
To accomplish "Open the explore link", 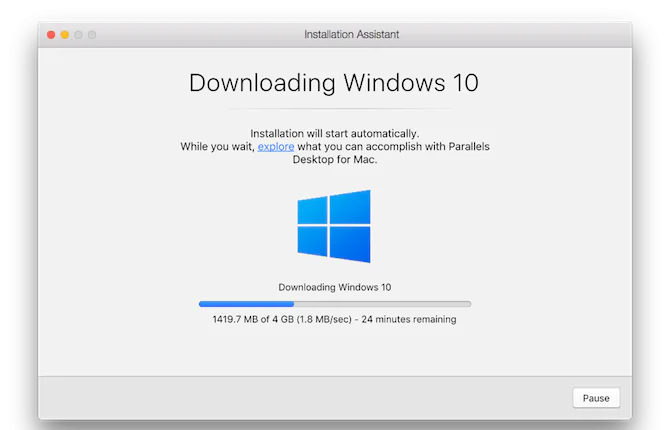I will point(276,147).
